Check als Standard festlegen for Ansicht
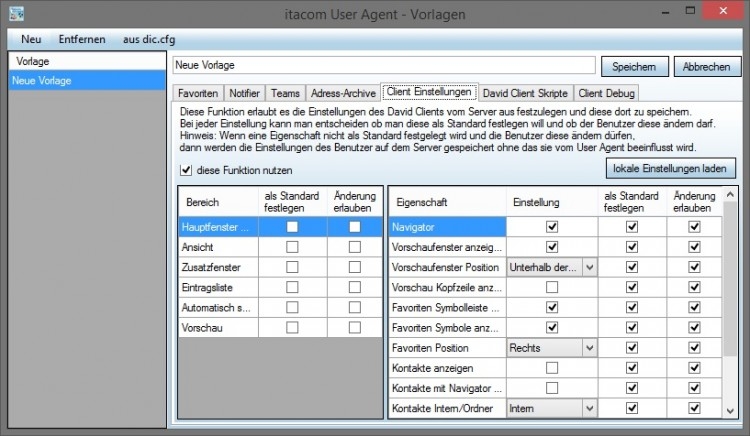This screenshot has height=436, width=750. point(292,247)
